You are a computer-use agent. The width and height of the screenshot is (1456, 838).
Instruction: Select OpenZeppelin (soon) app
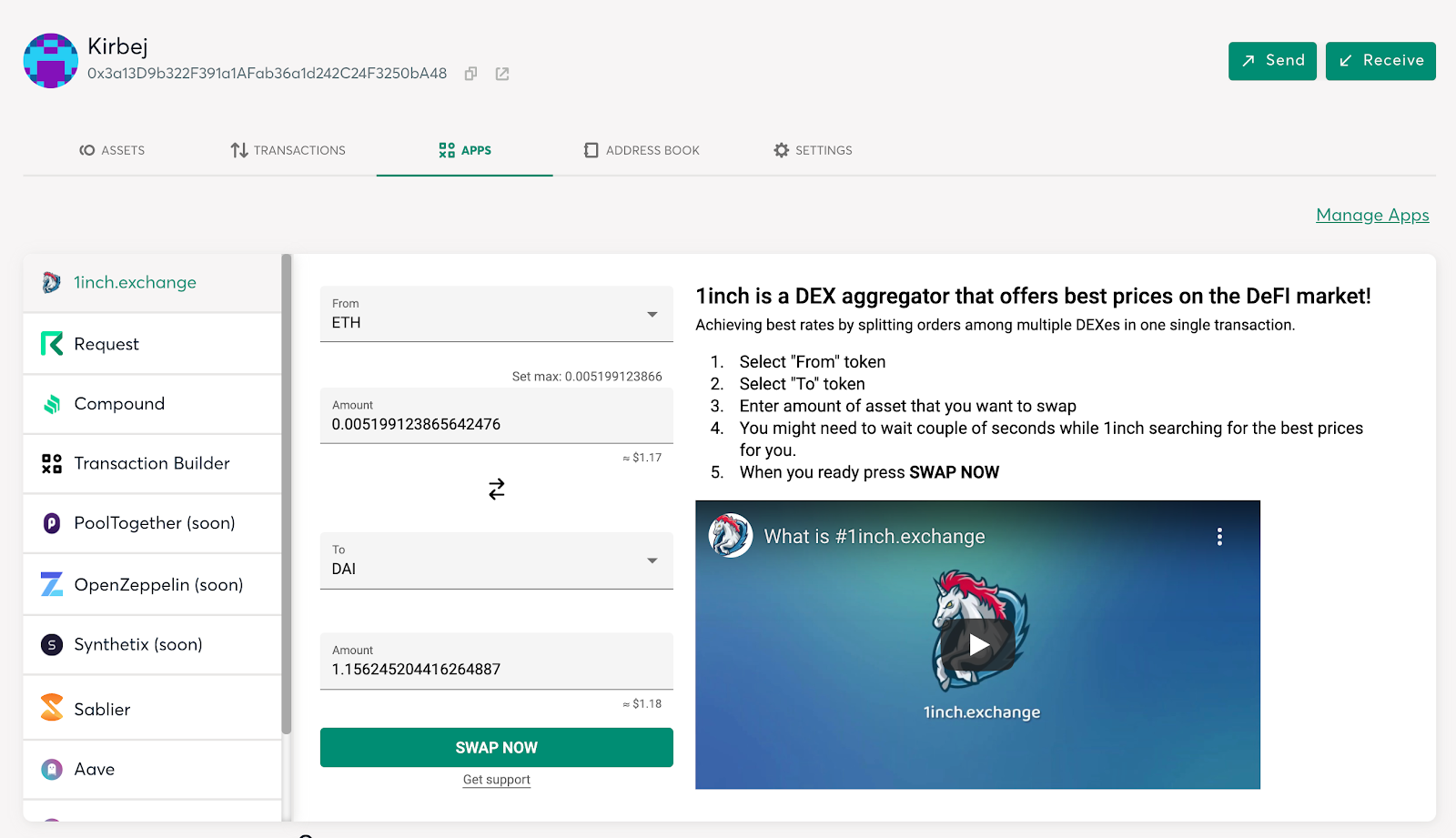tap(152, 584)
